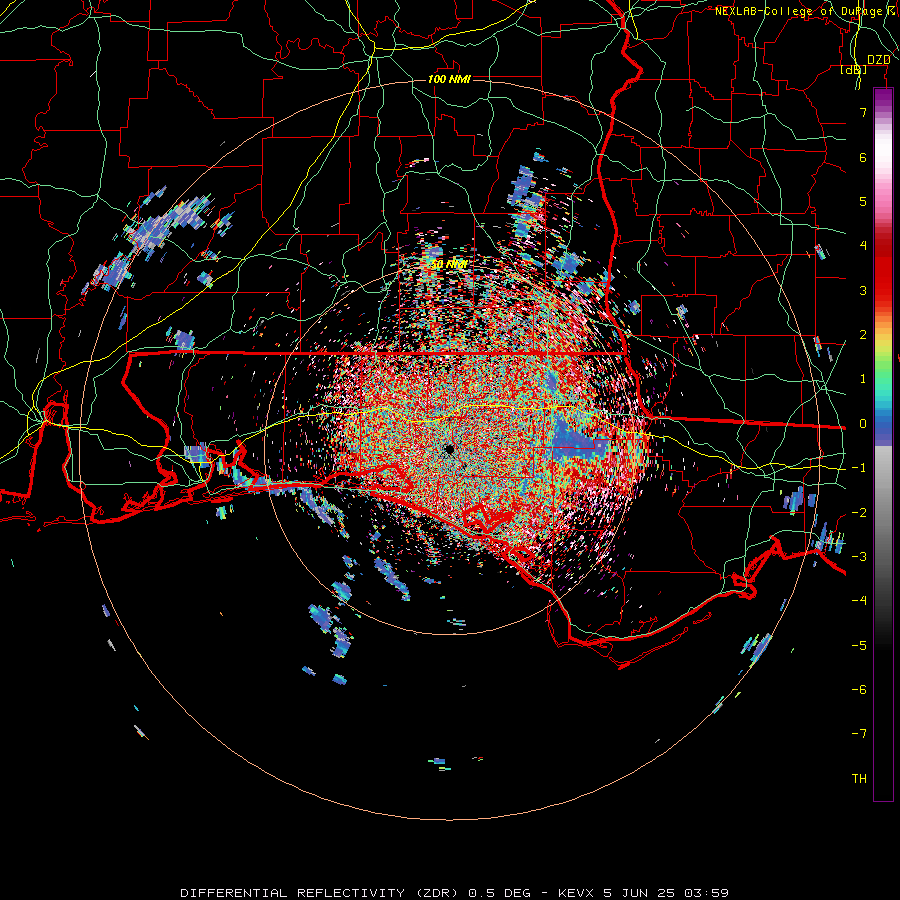This screenshot has height=900, width=900.
Task: Click the 50 NMI range ring label
Action: coord(449,265)
